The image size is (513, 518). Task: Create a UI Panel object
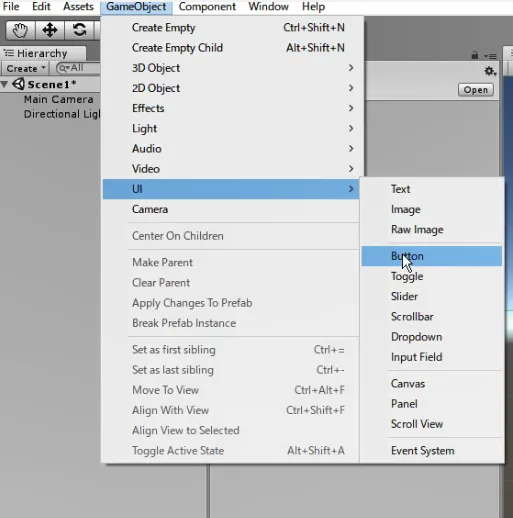(432, 404)
